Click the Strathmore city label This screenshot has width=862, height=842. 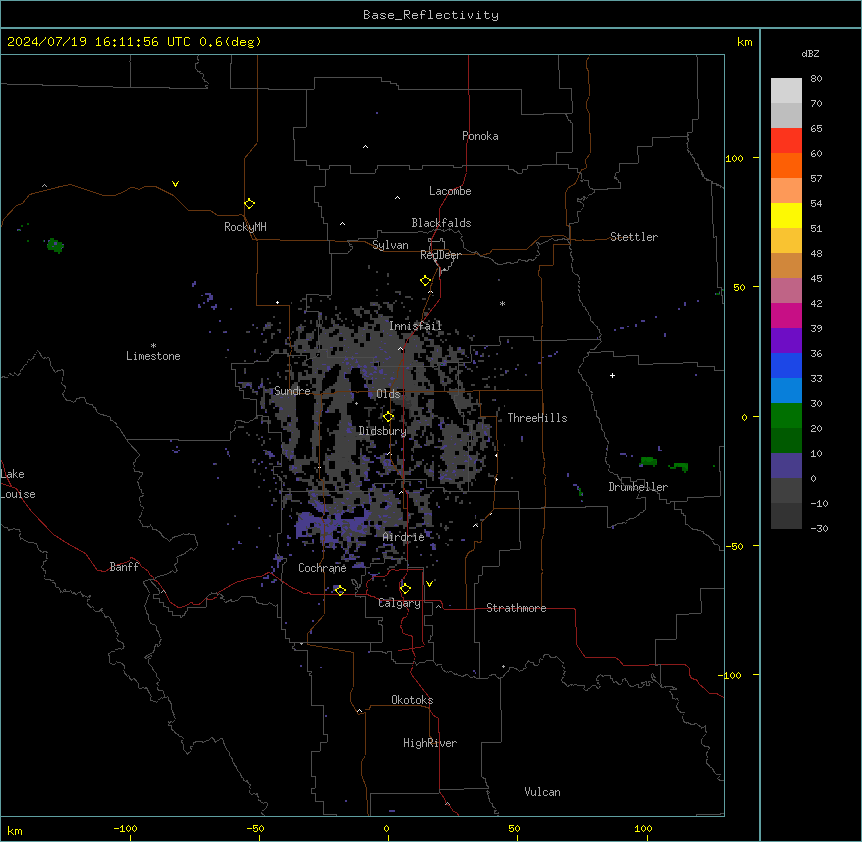click(516, 608)
